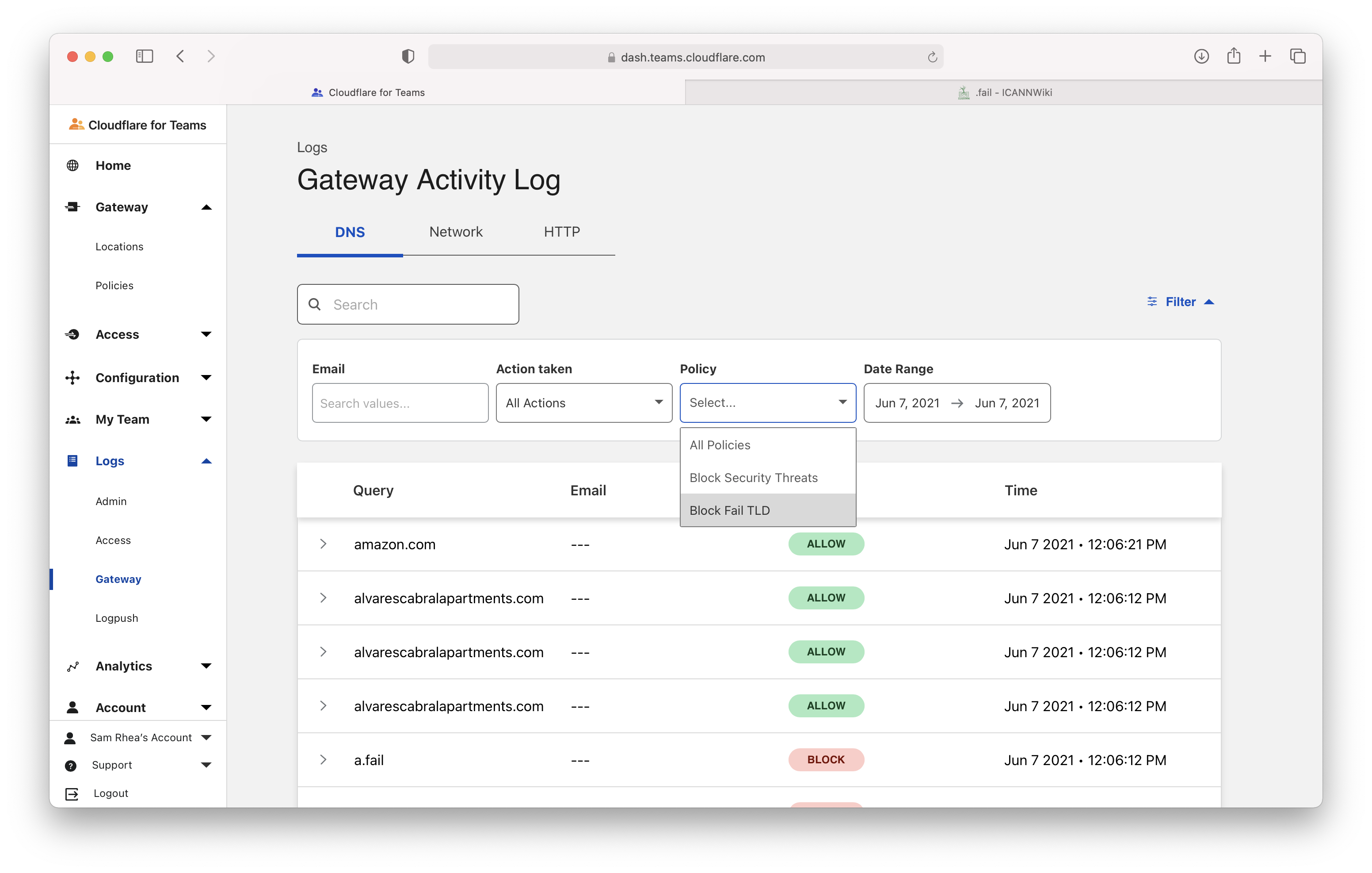Collapse the Filter panel
The image size is (1372, 873).
click(x=1180, y=302)
